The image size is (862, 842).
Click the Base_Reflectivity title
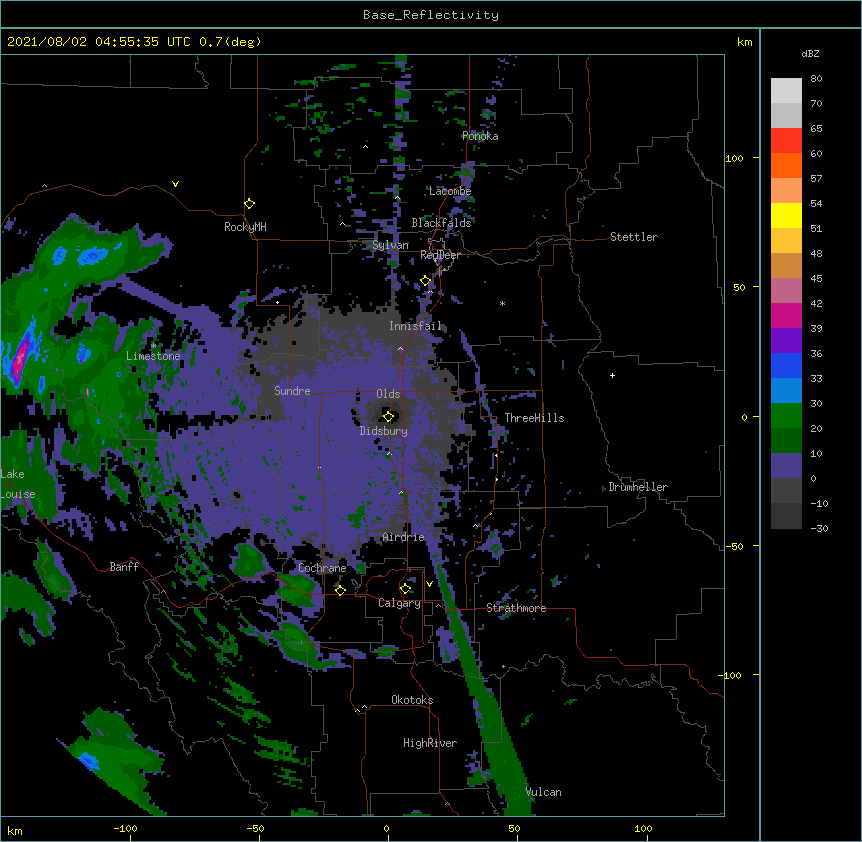point(431,15)
